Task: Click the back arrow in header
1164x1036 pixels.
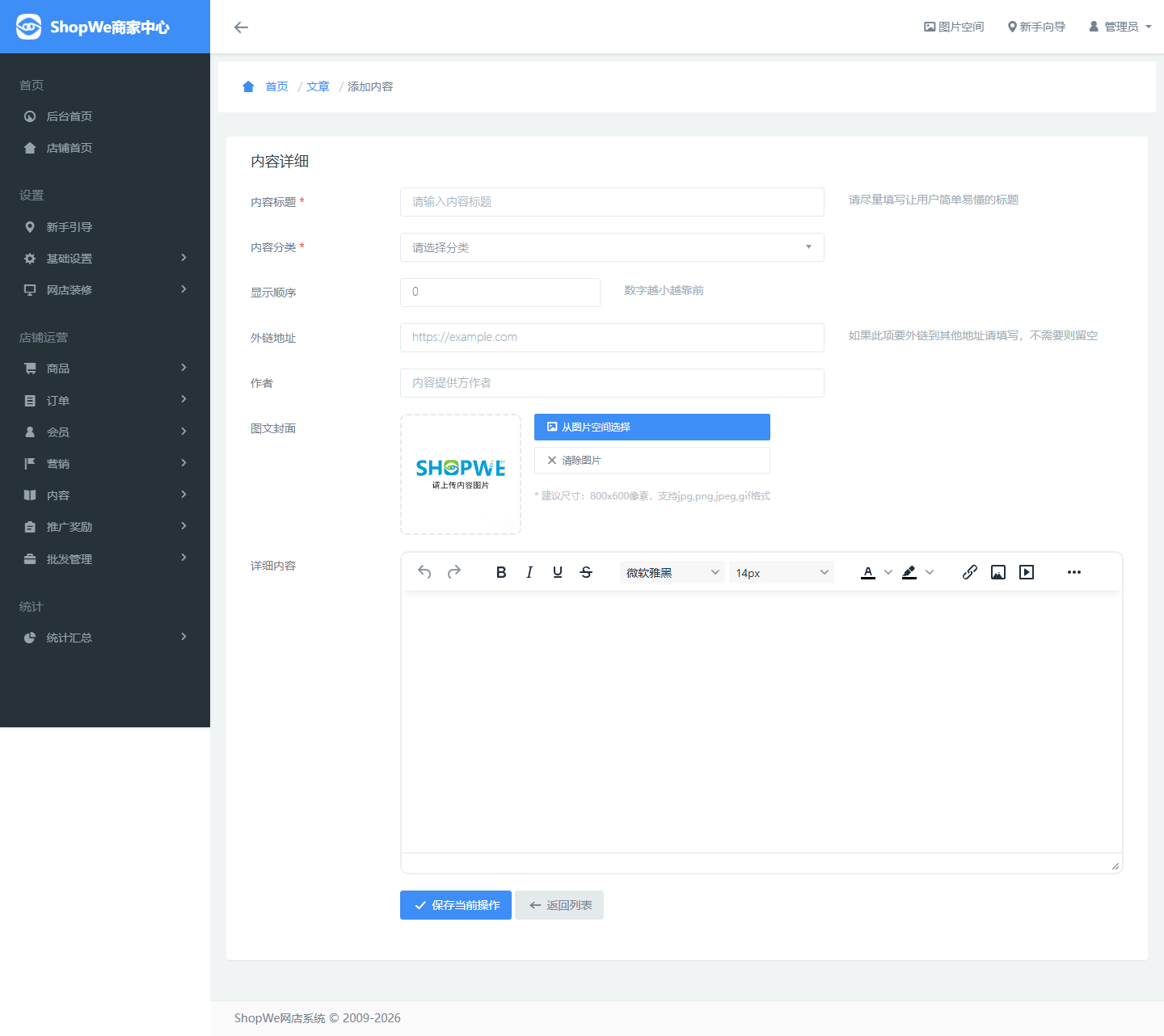Action: (x=241, y=27)
